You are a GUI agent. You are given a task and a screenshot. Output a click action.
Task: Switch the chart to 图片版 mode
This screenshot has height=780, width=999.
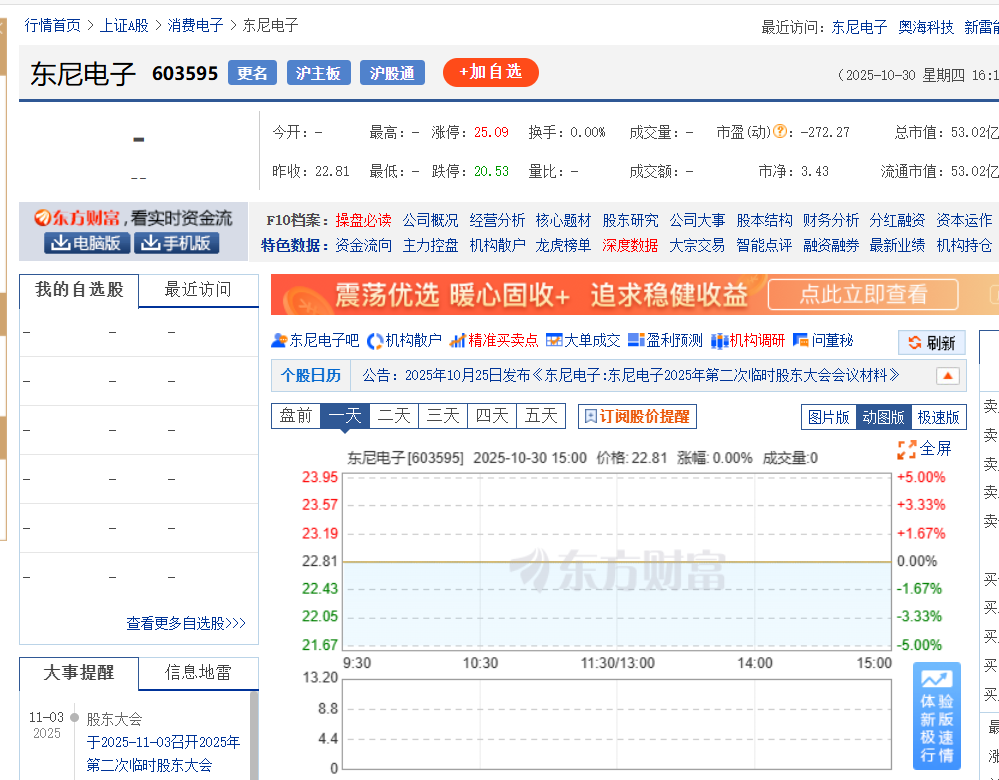pyautogui.click(x=829, y=417)
